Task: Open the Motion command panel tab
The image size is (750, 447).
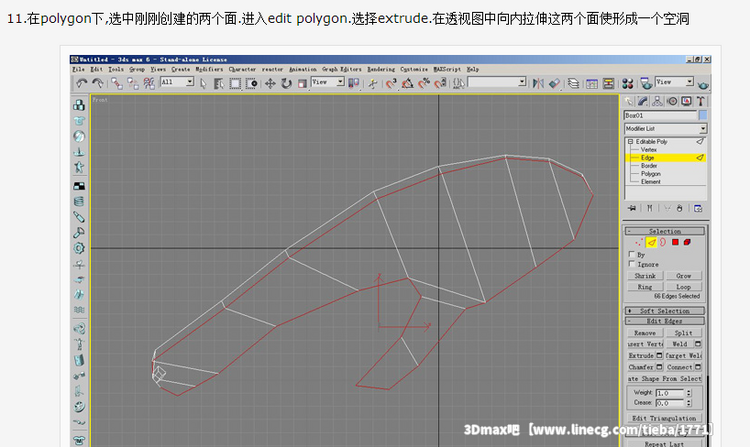Action: click(x=672, y=101)
